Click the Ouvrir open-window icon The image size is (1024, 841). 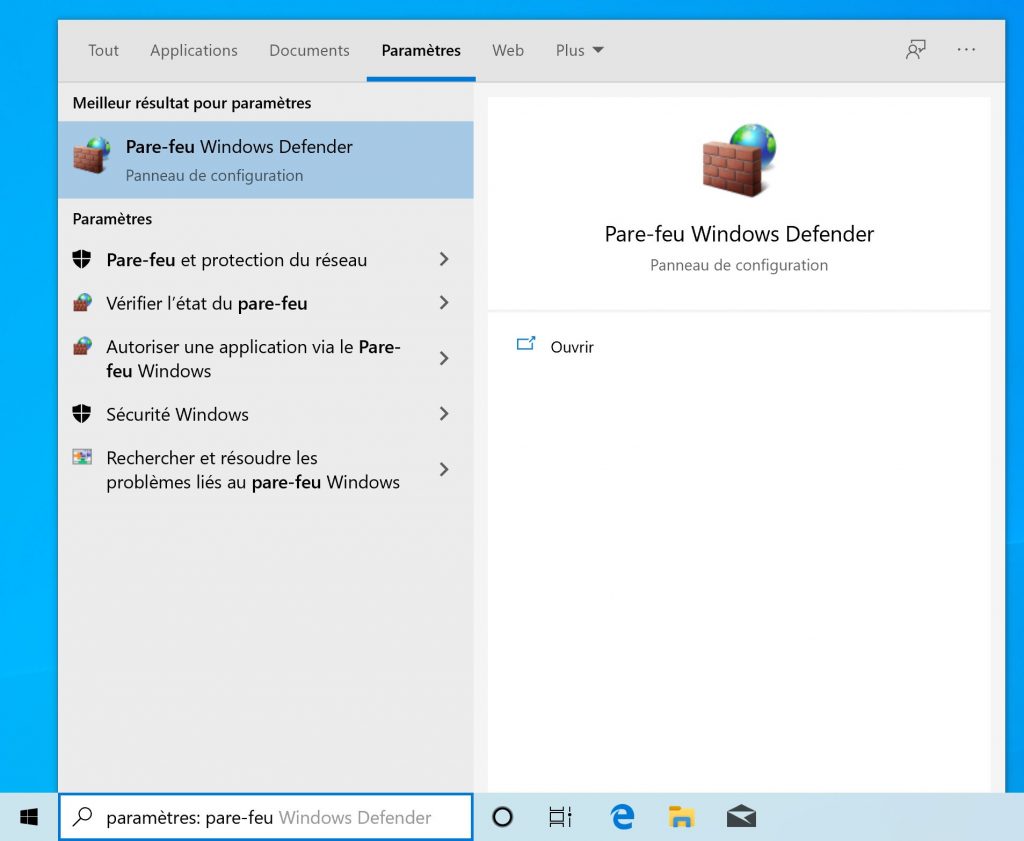(x=526, y=344)
